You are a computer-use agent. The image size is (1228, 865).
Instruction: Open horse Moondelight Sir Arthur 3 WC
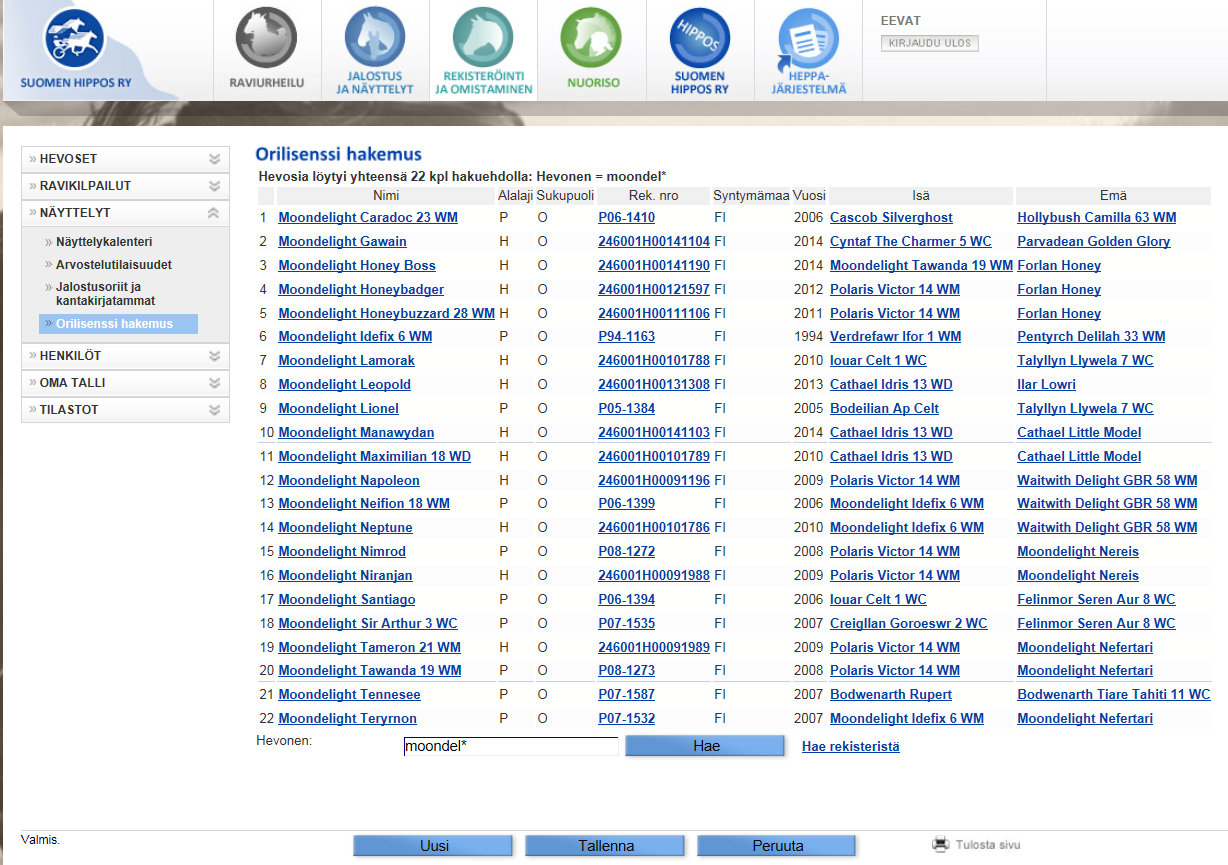(x=368, y=623)
